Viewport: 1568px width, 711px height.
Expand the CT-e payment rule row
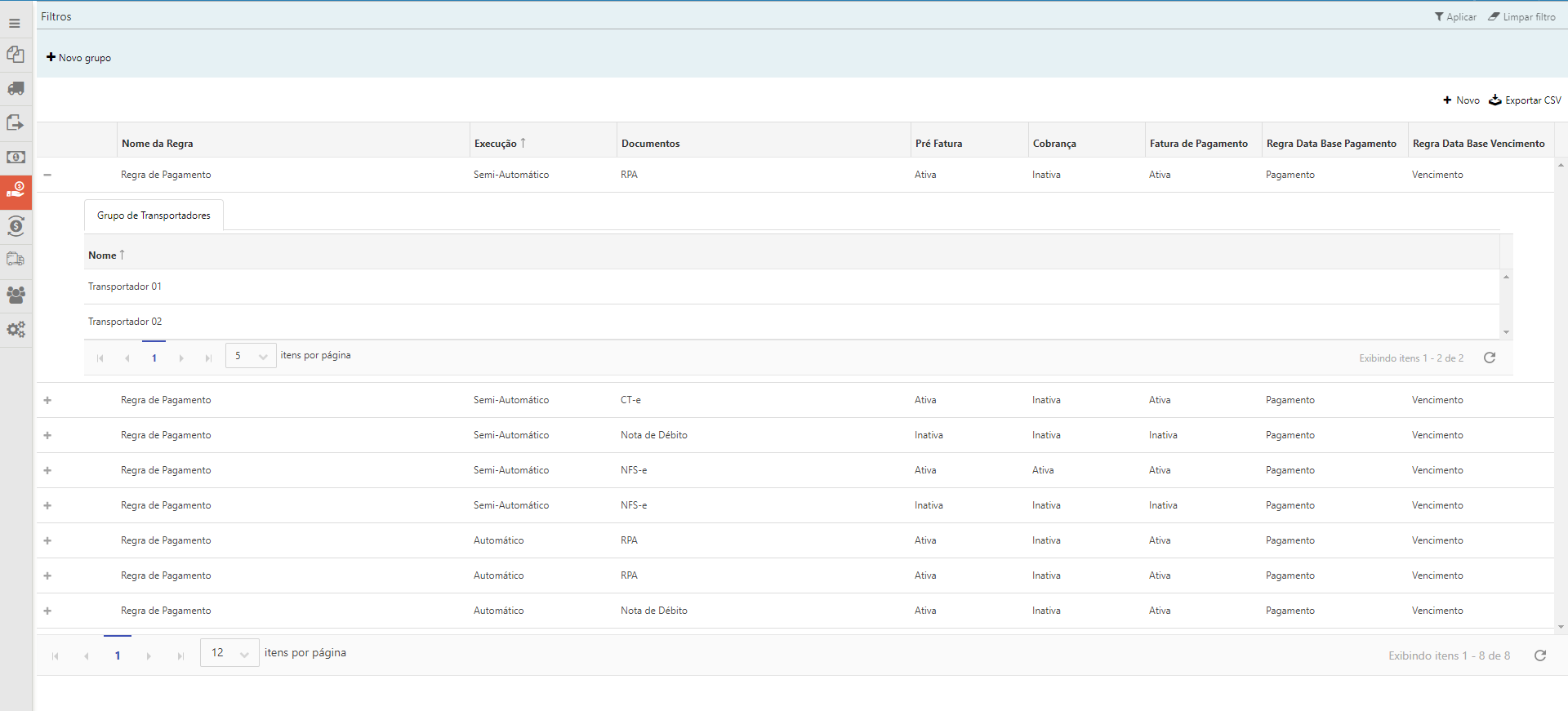pyautogui.click(x=47, y=400)
